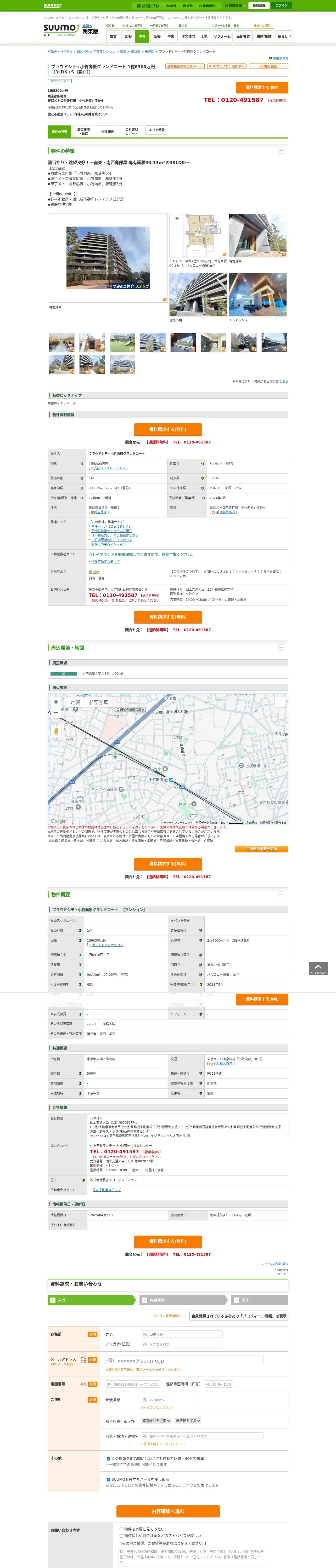This screenshot has height=1568, width=336.
Task: Toggle fullscreen view on the map
Action: (280, 702)
